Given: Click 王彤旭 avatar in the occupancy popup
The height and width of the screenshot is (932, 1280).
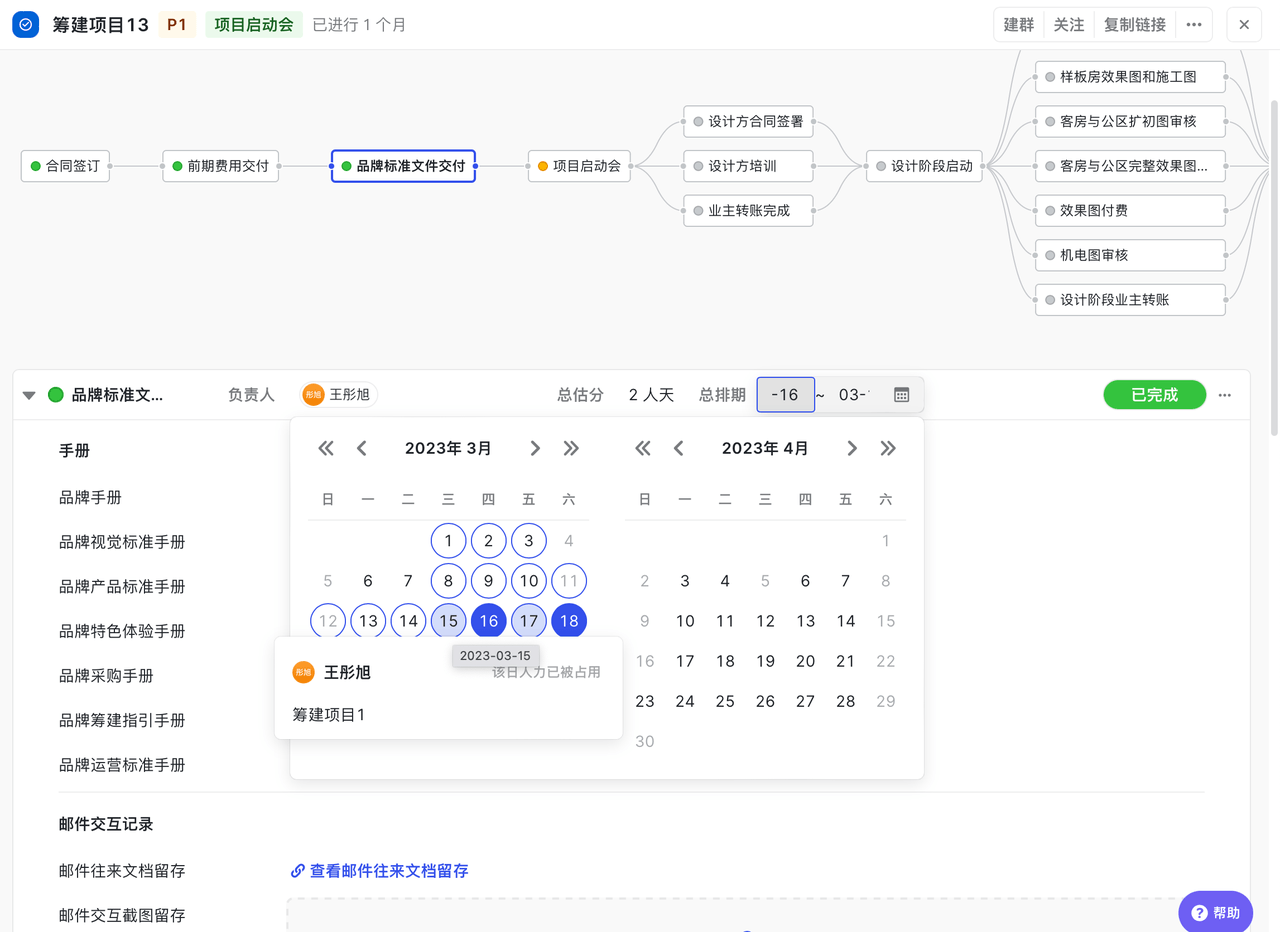Looking at the screenshot, I should 303,672.
